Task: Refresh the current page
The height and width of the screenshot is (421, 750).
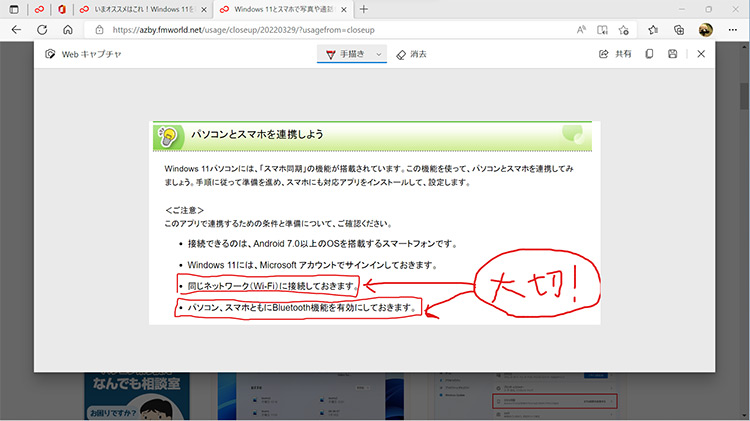Action: pyautogui.click(x=42, y=30)
